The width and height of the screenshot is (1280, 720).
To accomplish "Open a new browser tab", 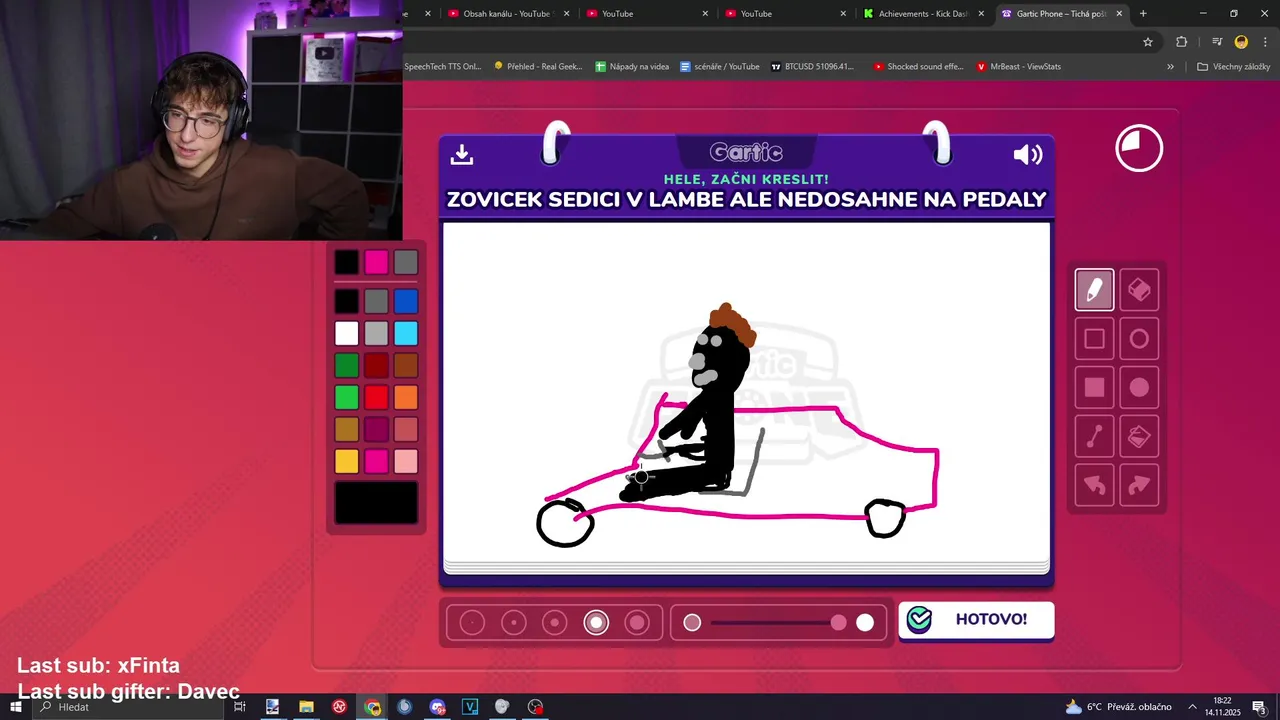I will 1143,13.
